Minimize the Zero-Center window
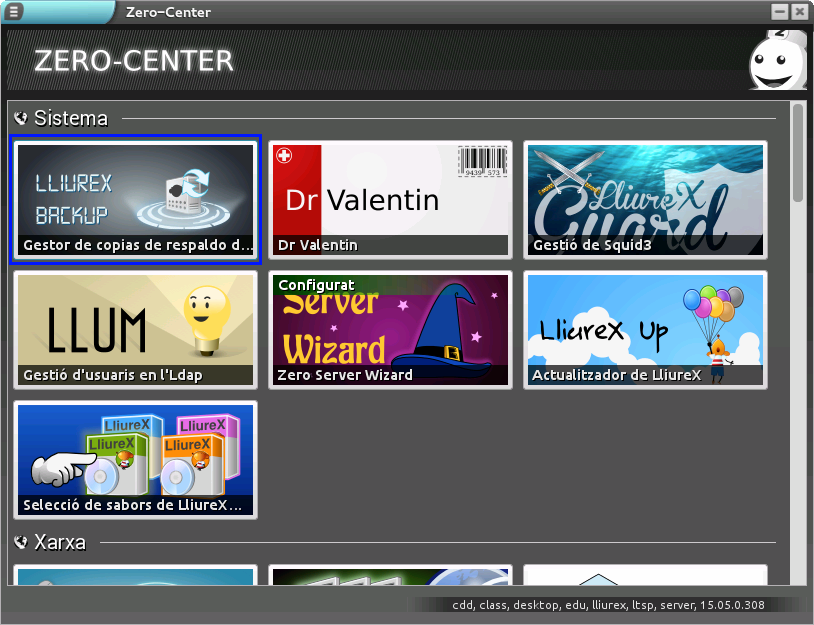This screenshot has width=814, height=625. (x=780, y=12)
